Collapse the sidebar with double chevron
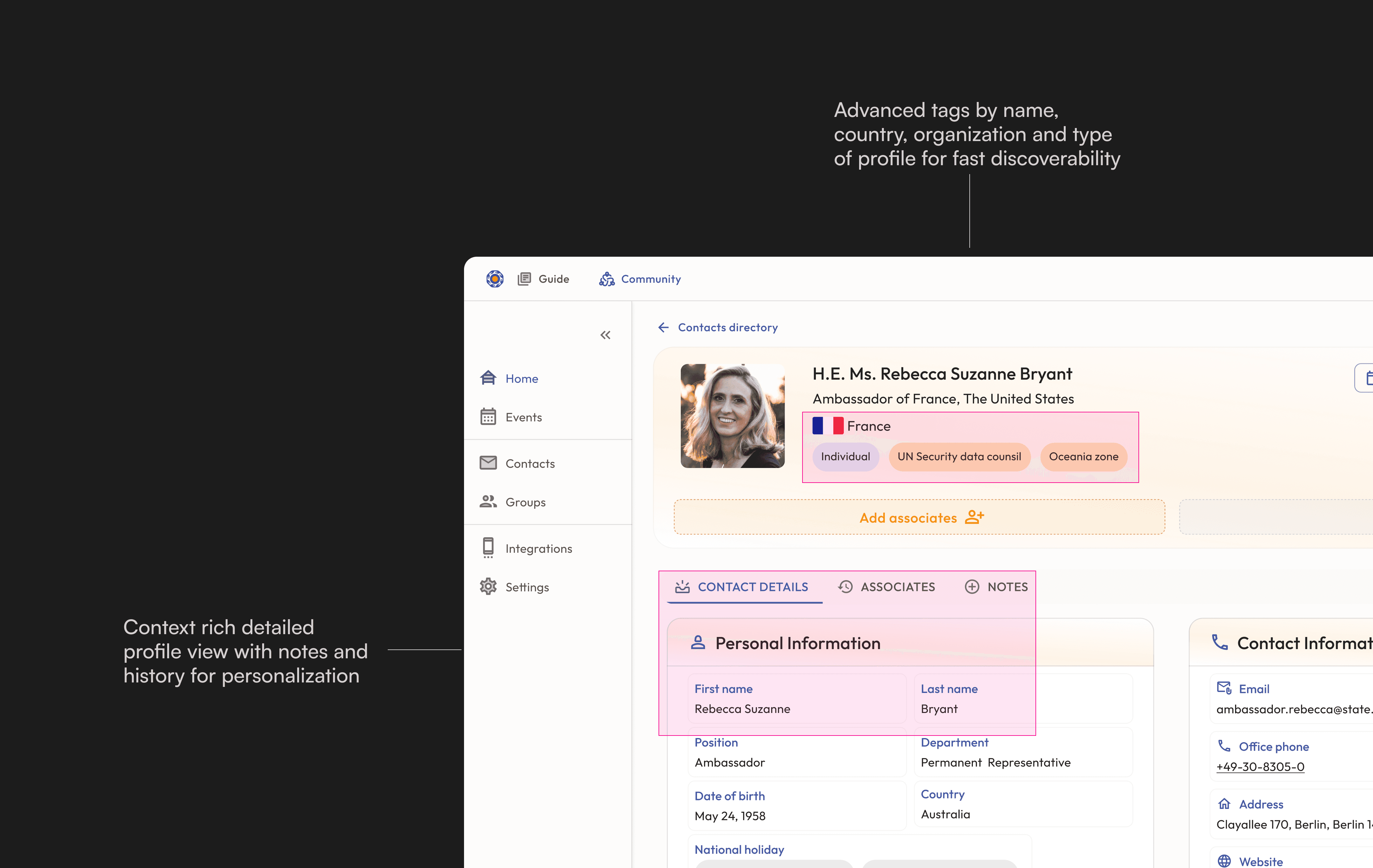Screen dimensions: 1373x868 [x=605, y=335]
